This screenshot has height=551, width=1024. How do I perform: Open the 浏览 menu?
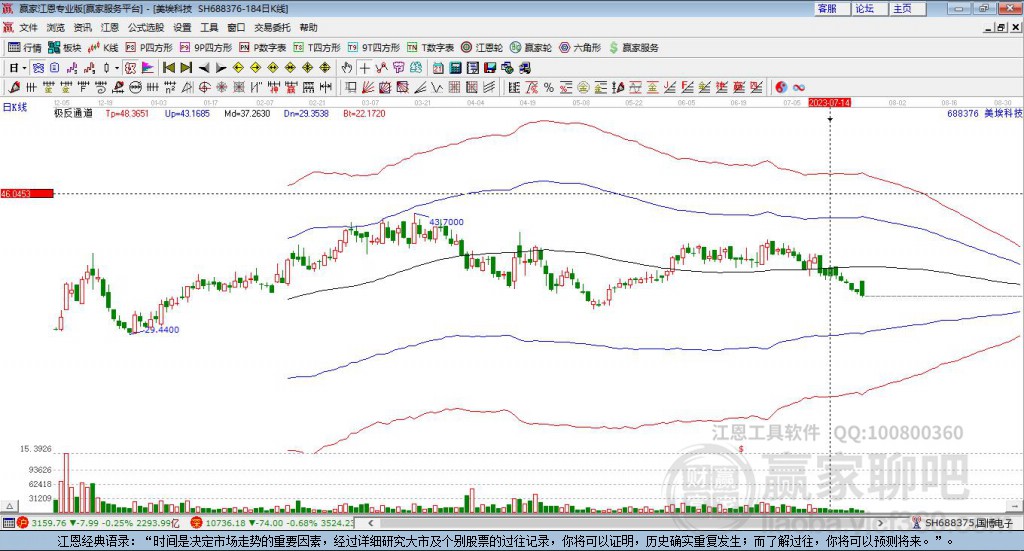(x=56, y=27)
